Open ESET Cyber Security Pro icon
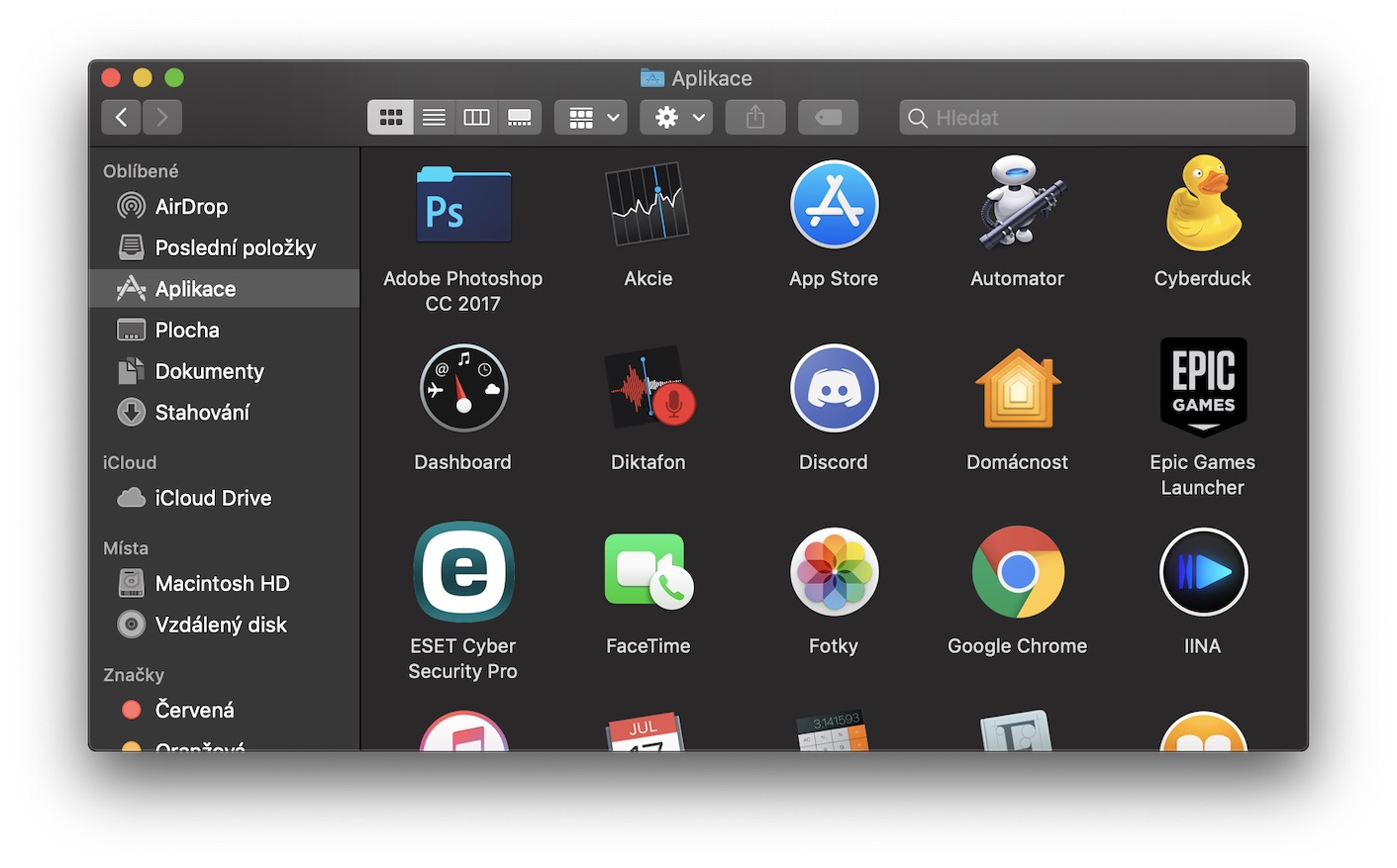Viewport: 1397px width, 868px height. point(463,571)
